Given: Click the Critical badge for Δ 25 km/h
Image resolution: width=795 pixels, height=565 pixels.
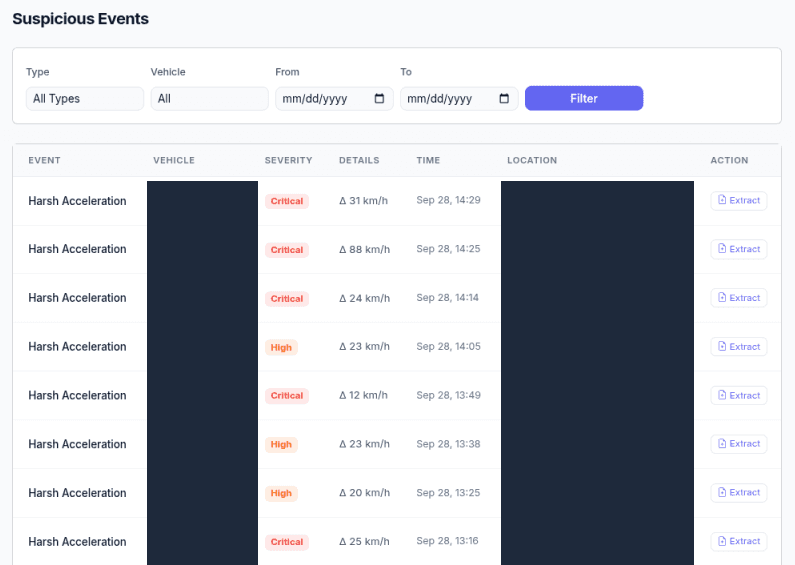Looking at the screenshot, I should tap(286, 542).
